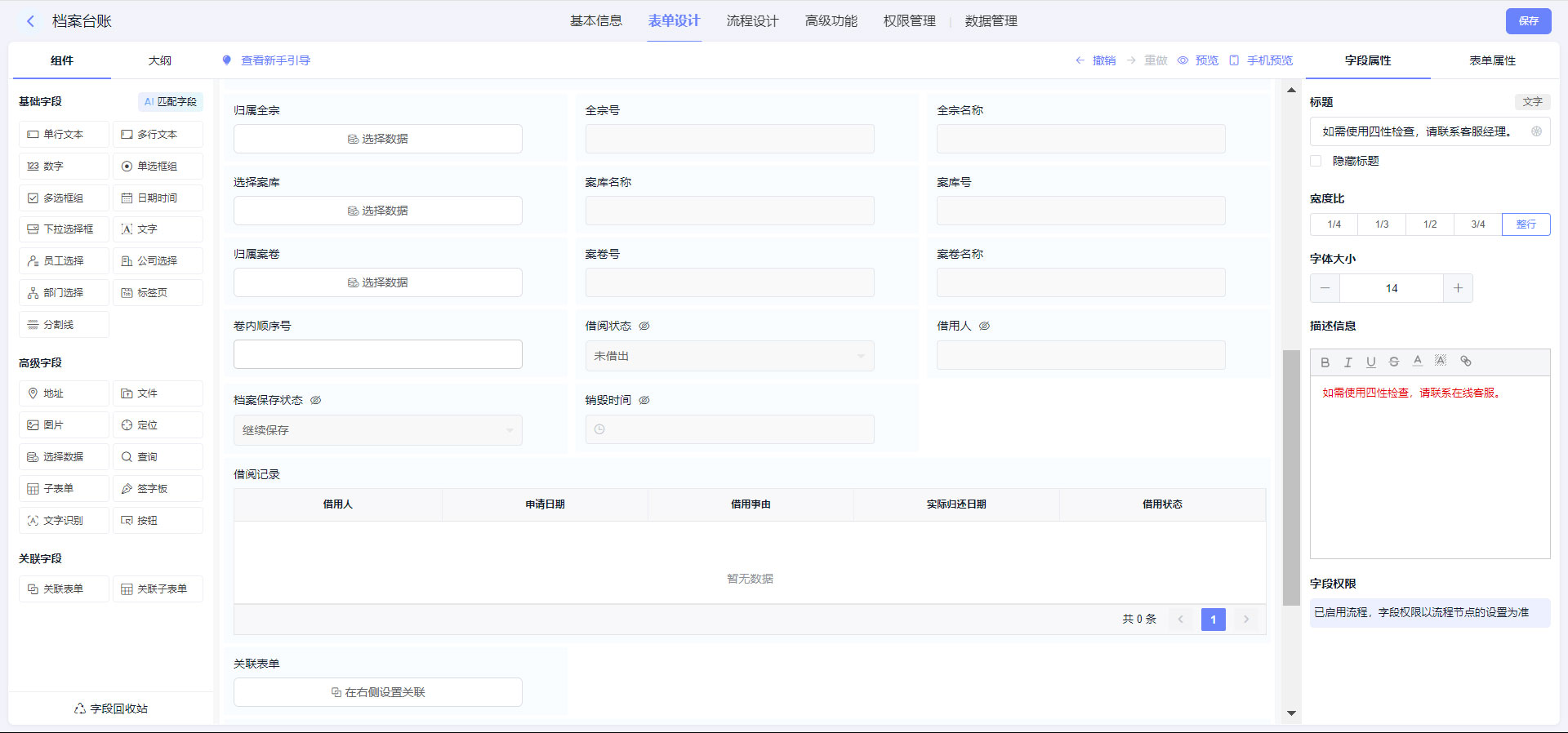Select the 签字板 signature component
The height and width of the screenshot is (733, 1568).
coord(158,488)
